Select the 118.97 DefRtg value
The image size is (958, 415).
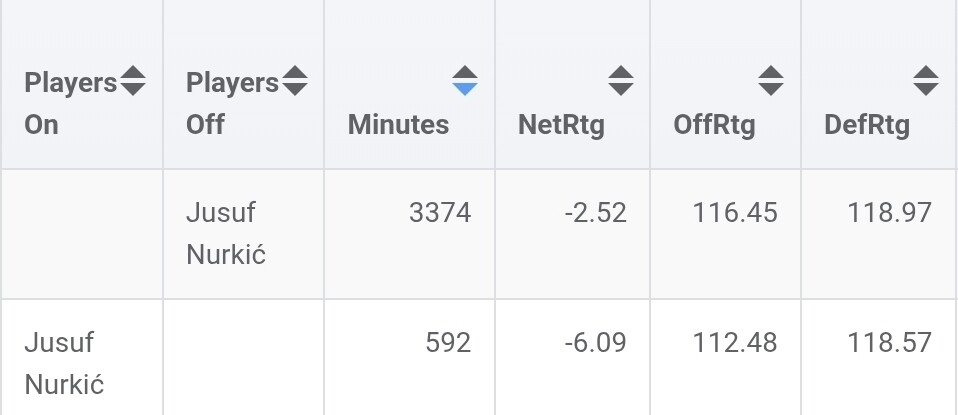[x=890, y=213]
